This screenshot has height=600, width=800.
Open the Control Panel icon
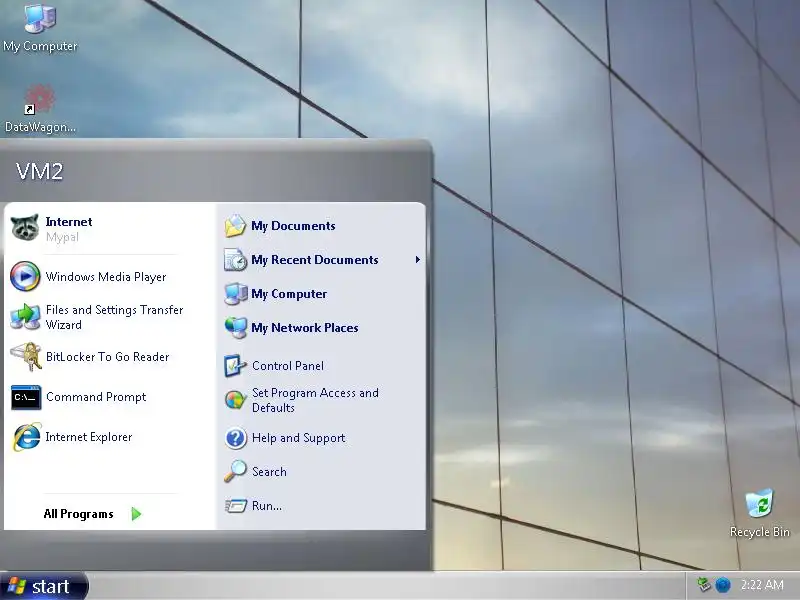pyautogui.click(x=235, y=366)
